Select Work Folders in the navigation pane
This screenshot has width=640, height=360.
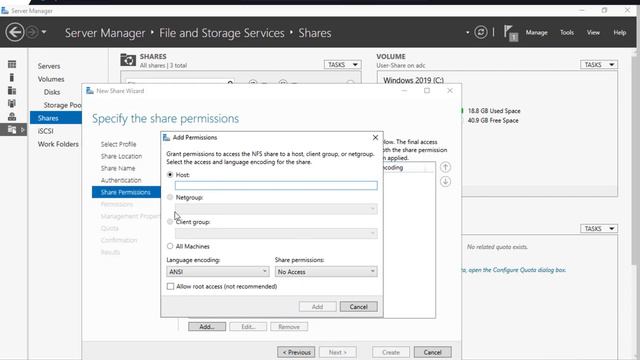(58, 144)
